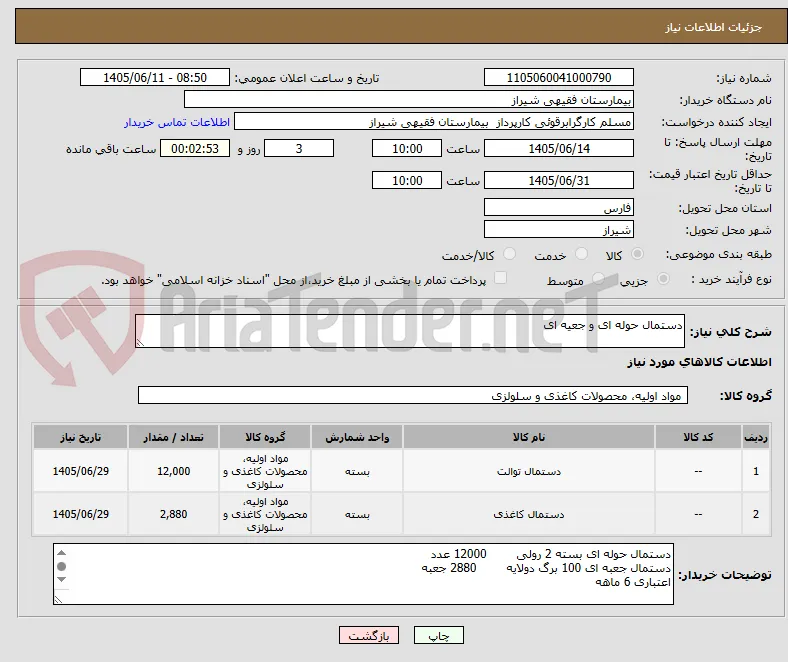
Task: Click scroll up arrow in buyer notes
Action: tap(61, 553)
